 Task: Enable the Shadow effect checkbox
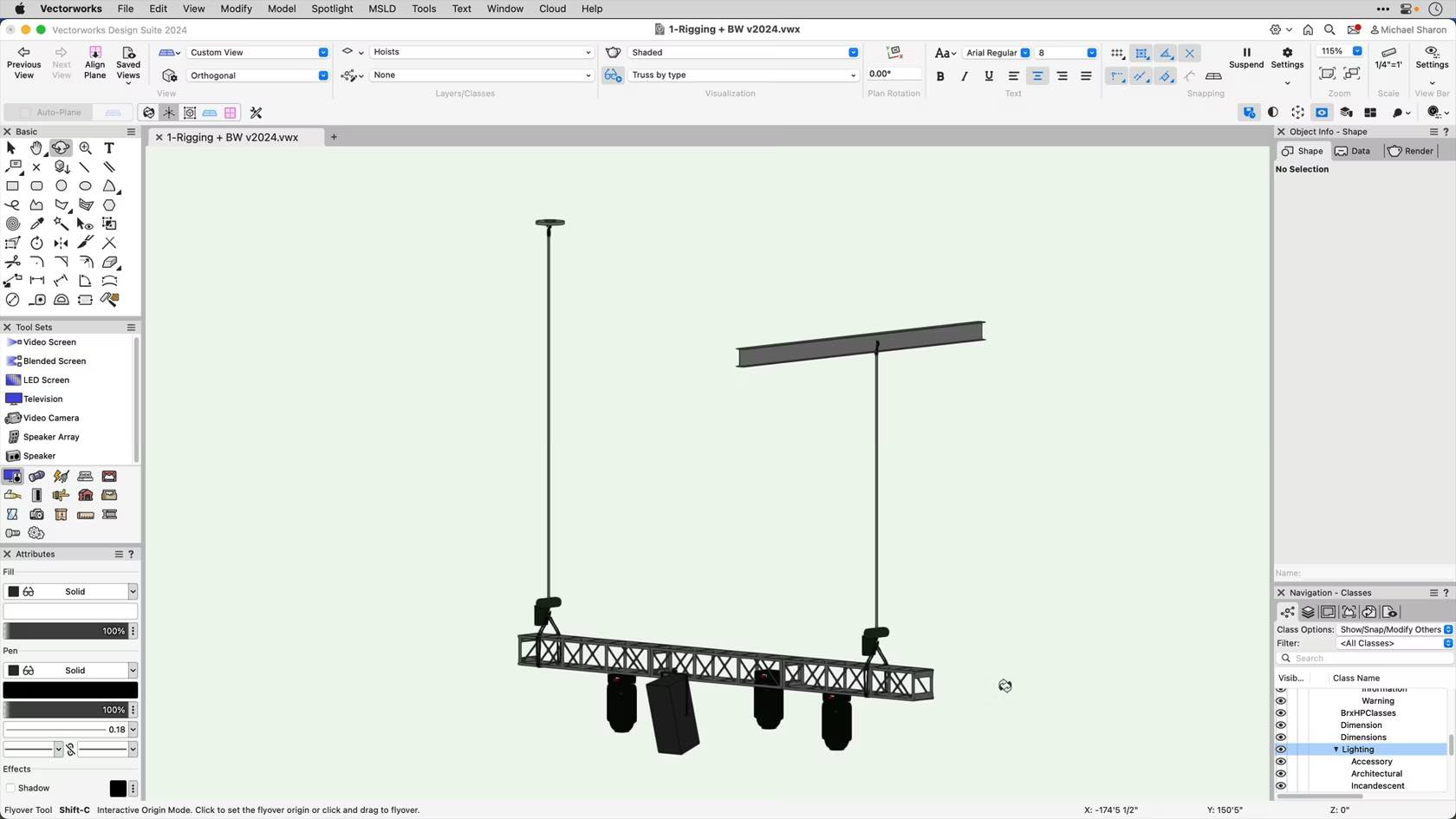pos(11,788)
